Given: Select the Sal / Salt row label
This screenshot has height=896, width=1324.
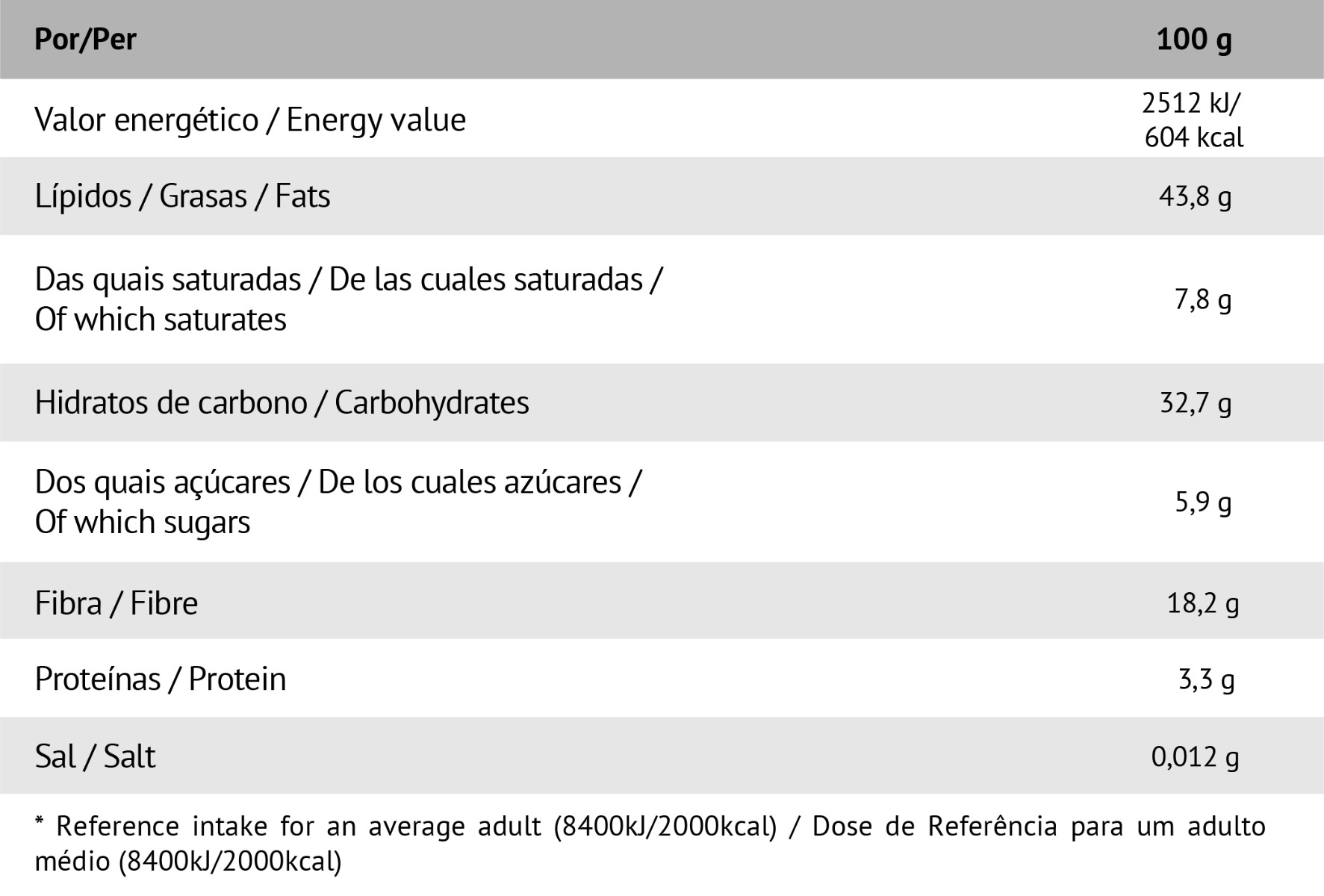Looking at the screenshot, I should 95,756.
